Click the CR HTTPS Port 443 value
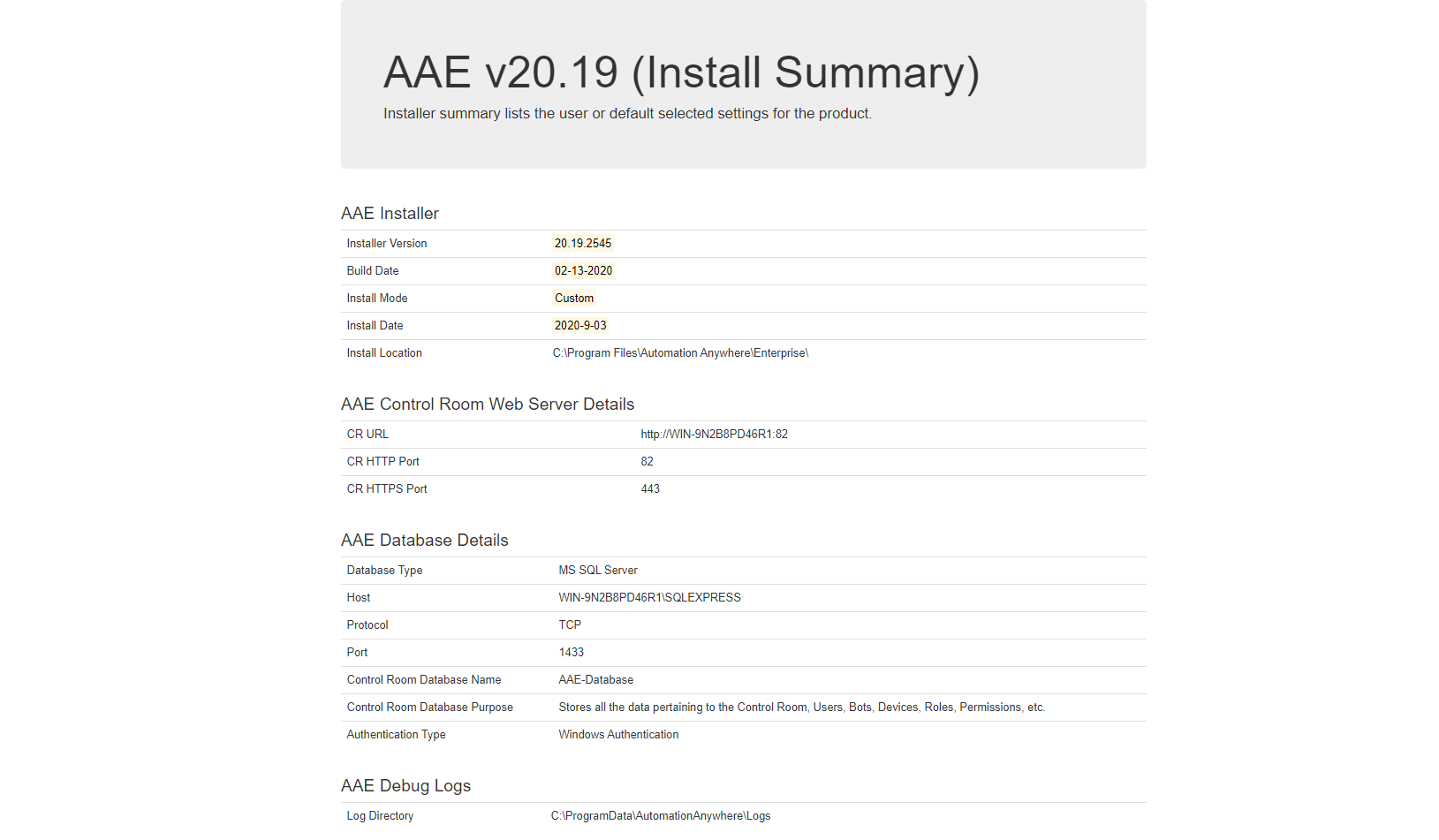 pos(650,488)
